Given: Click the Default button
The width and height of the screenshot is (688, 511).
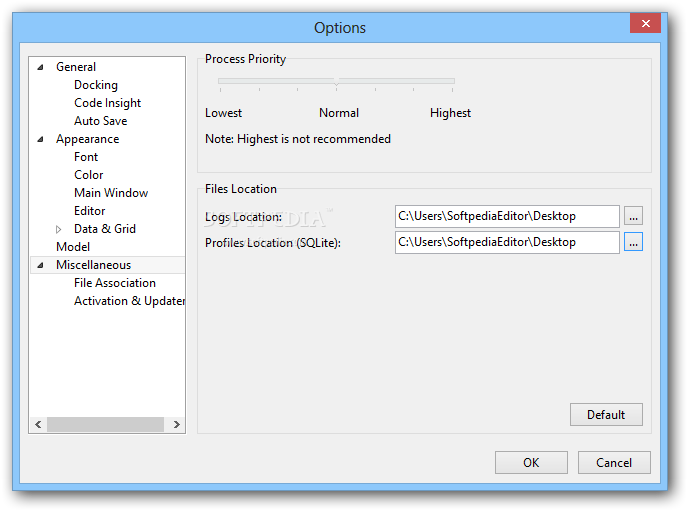Looking at the screenshot, I should click(x=606, y=415).
